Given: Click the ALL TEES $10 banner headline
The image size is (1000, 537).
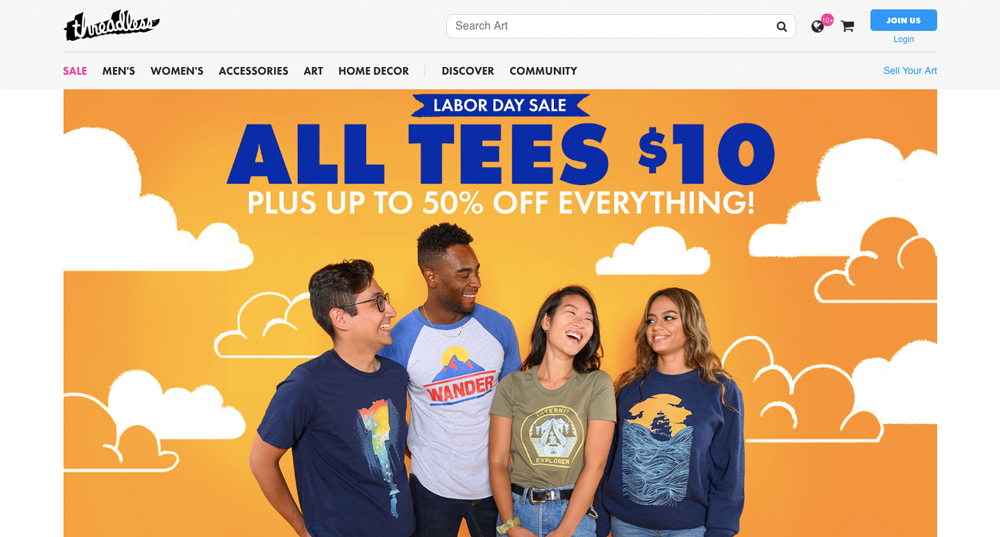Looking at the screenshot, I should click(501, 154).
